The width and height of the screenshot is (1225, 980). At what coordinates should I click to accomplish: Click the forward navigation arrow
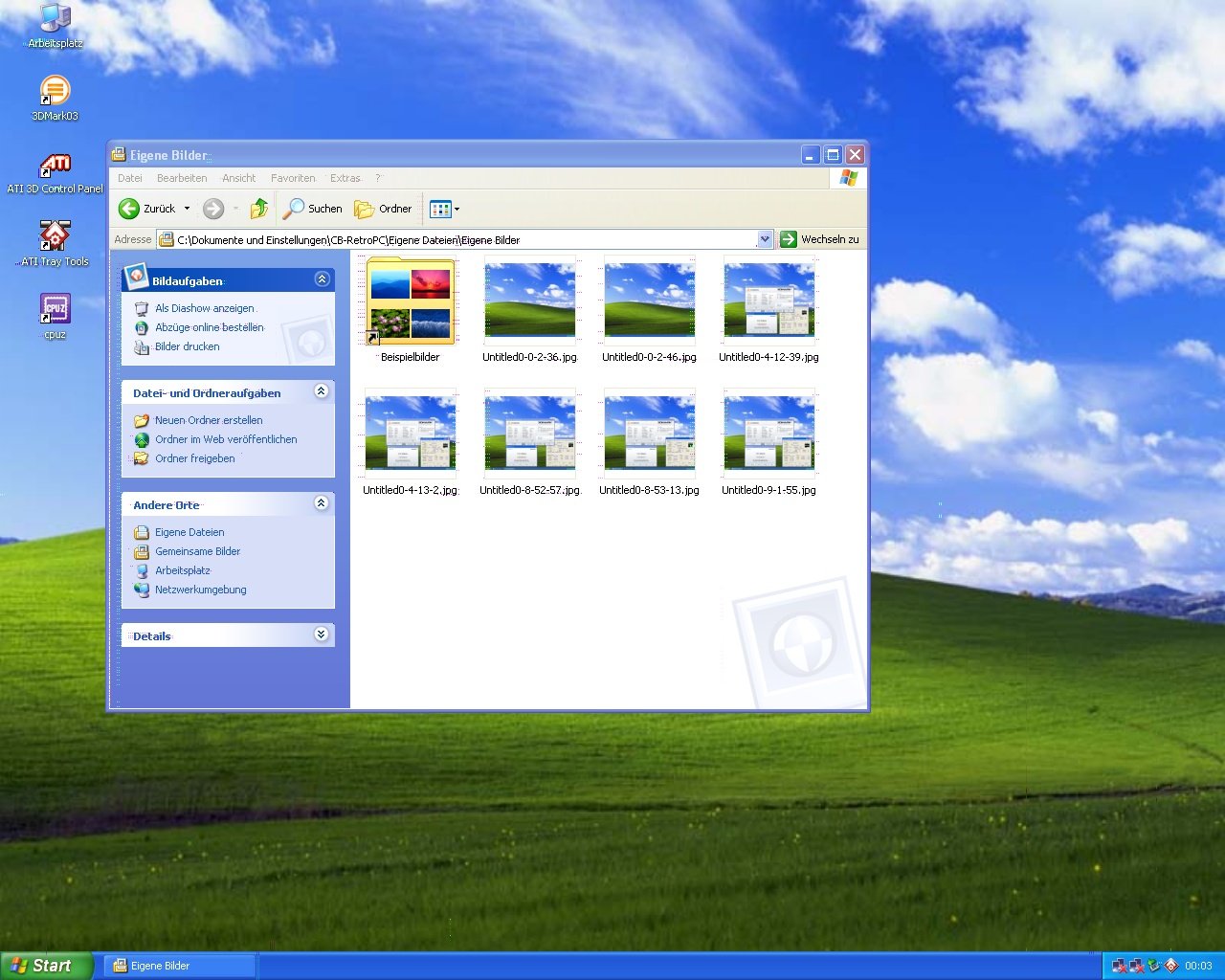[x=213, y=209]
